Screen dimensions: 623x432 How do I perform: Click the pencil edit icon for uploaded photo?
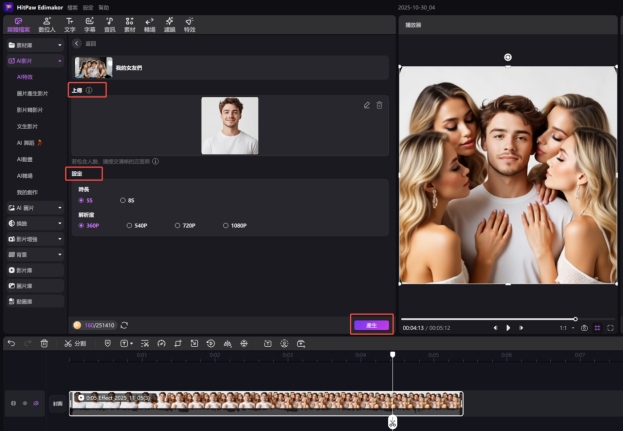pos(367,105)
